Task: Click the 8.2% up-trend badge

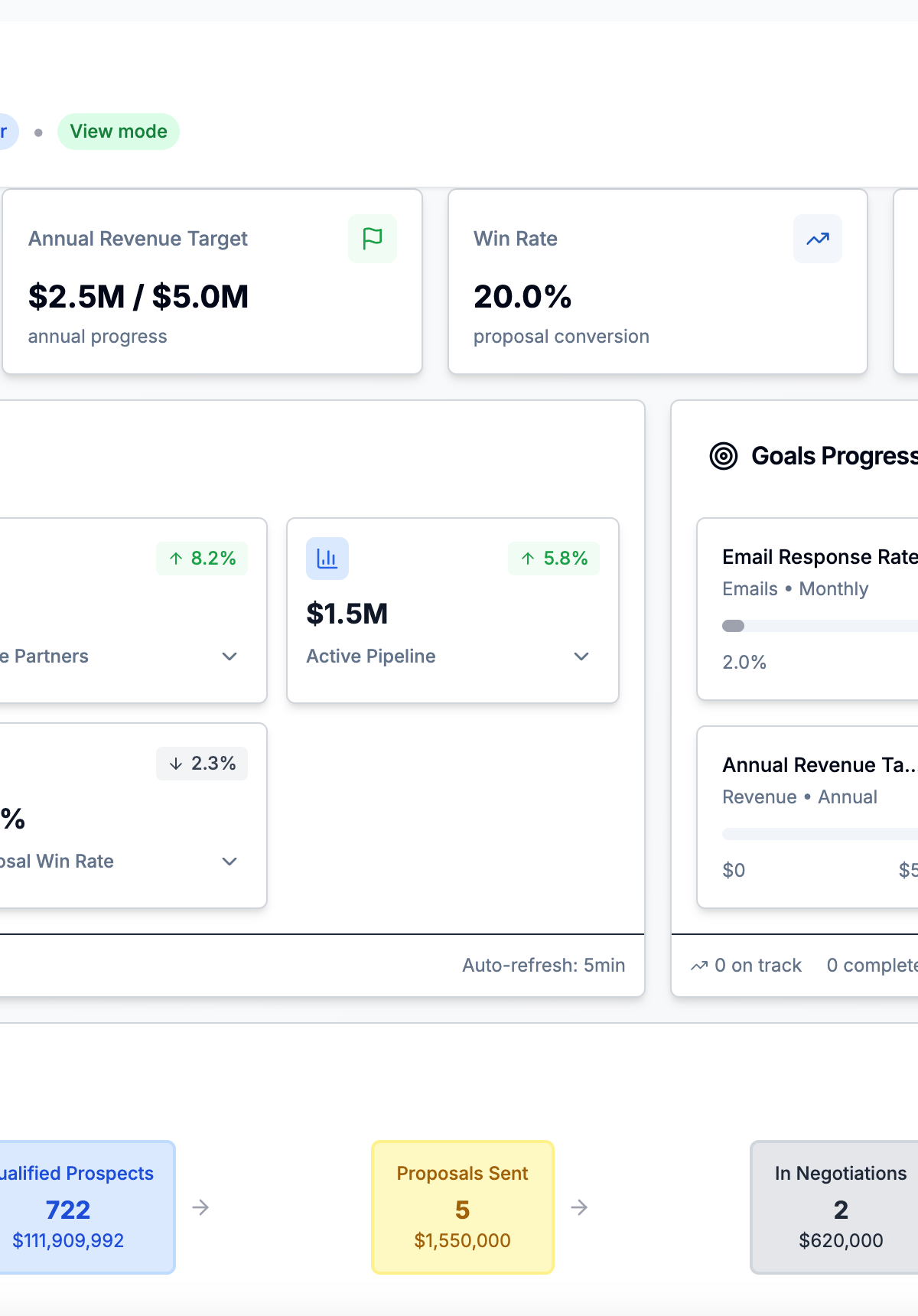Action: [202, 559]
